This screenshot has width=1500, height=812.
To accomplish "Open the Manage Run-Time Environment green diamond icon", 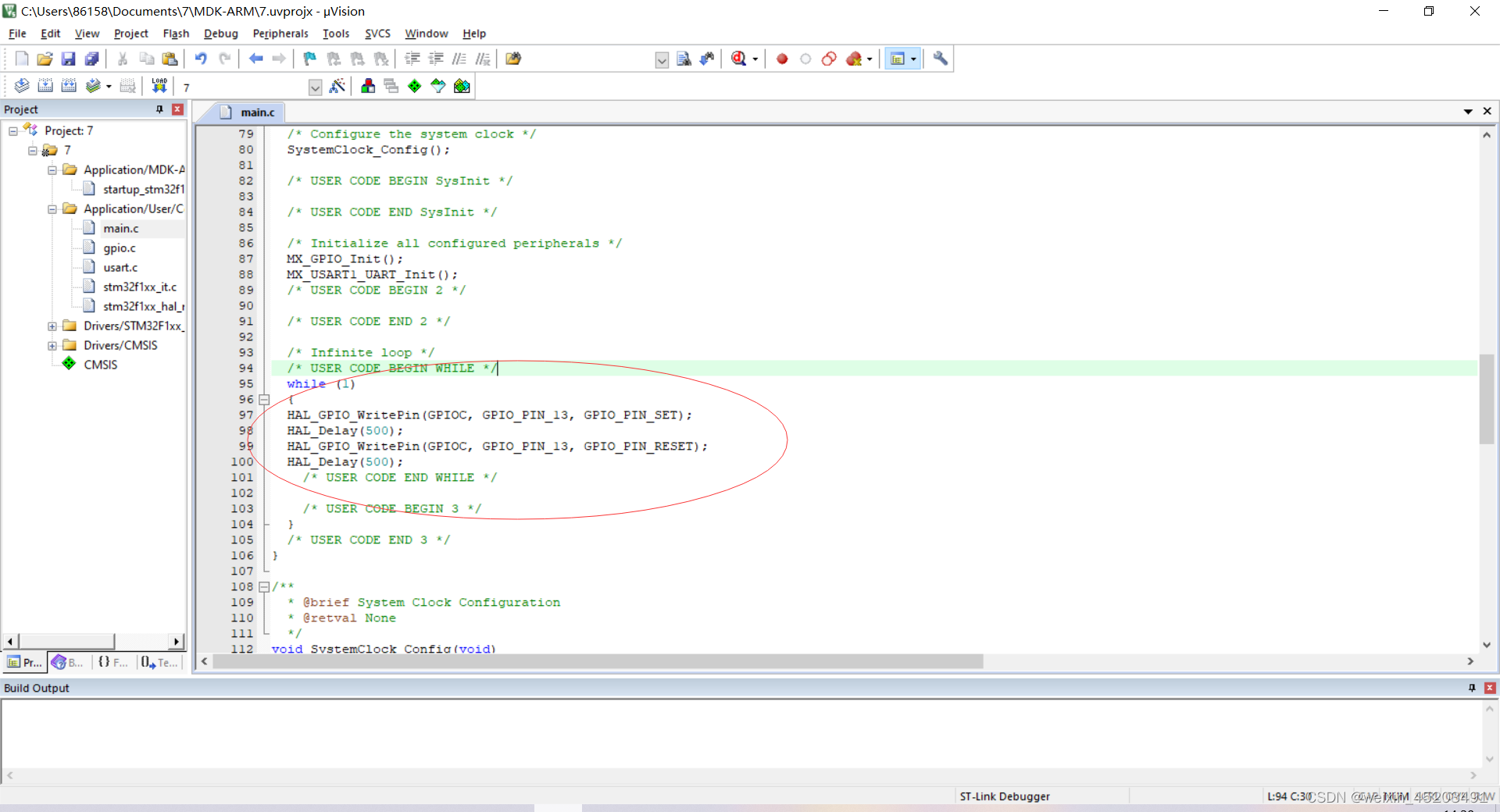I will tap(415, 86).
